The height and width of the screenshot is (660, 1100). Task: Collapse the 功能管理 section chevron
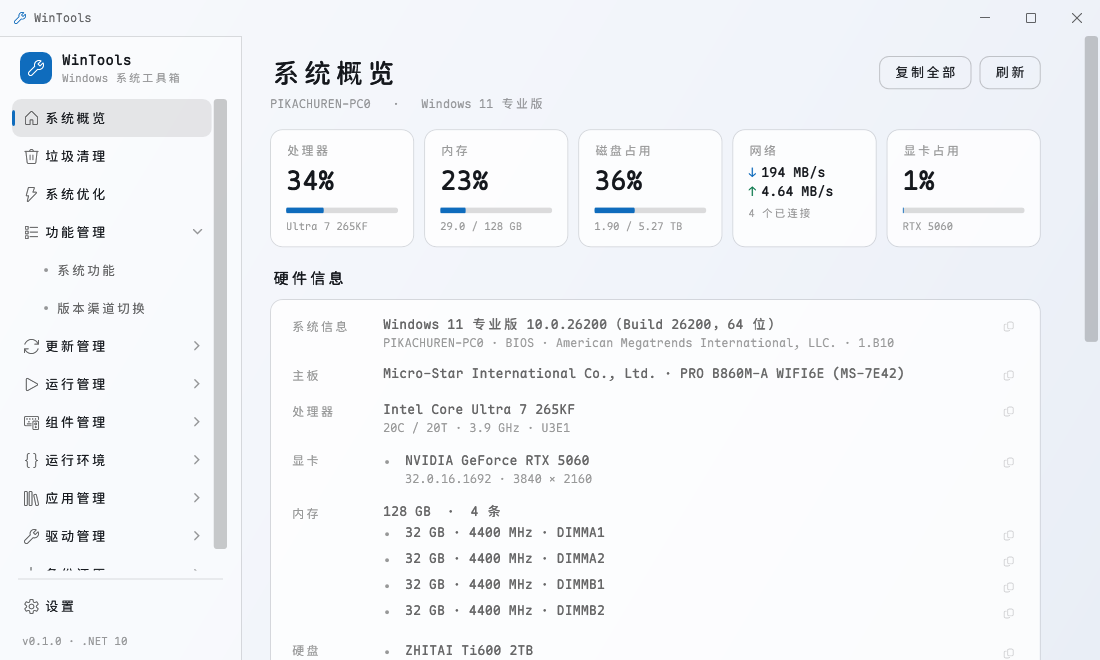point(198,231)
